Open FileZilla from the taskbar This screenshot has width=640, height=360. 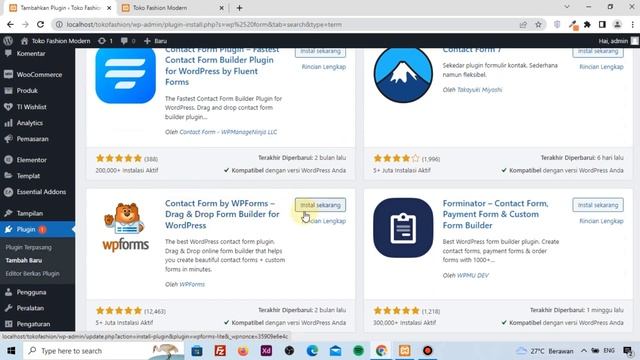220,351
